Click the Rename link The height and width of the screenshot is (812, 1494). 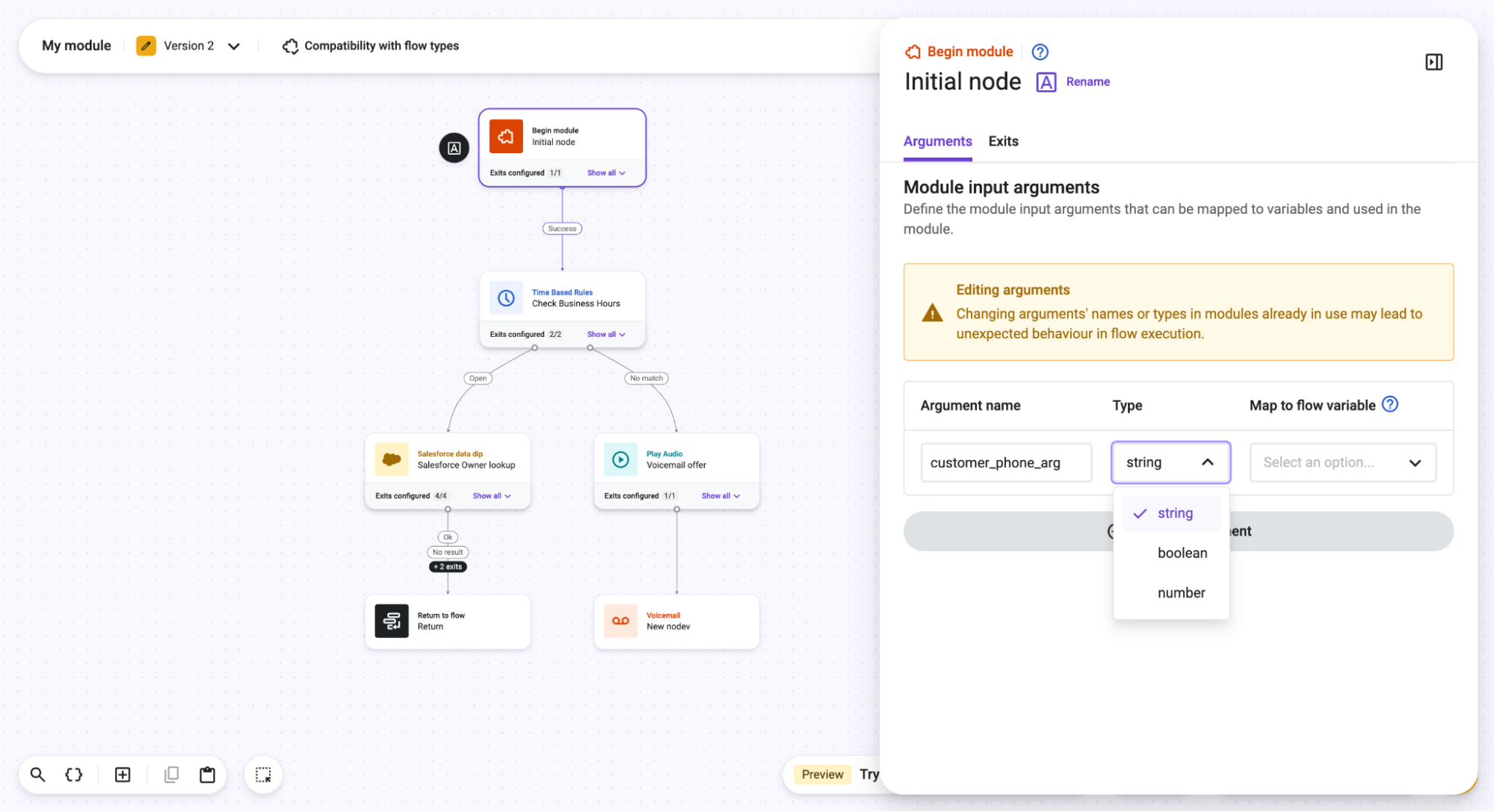click(x=1087, y=81)
